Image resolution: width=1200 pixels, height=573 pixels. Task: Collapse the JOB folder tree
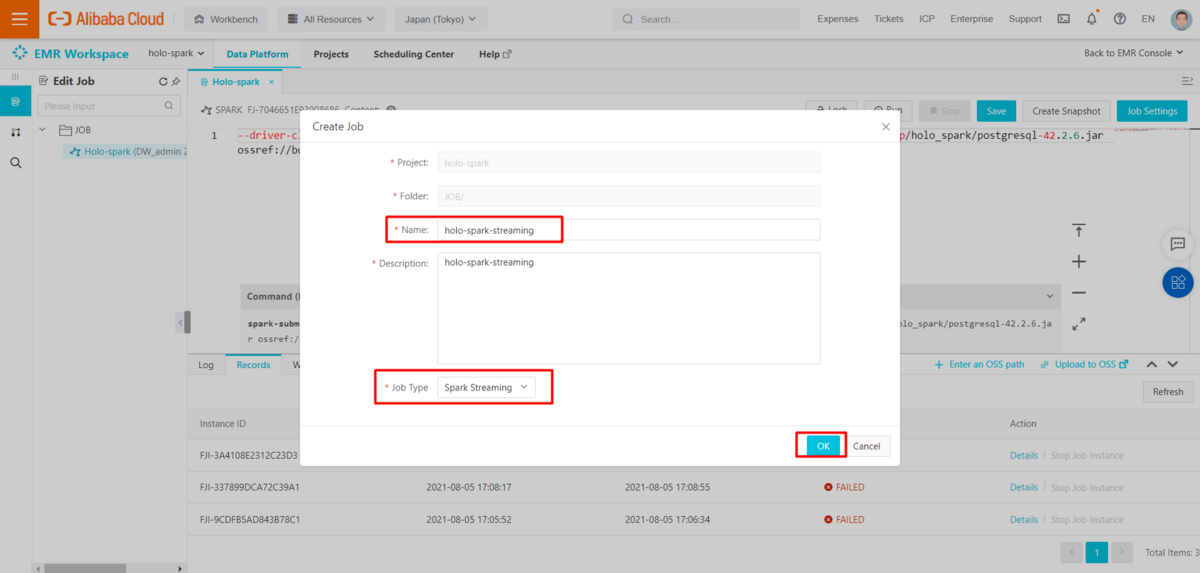(x=43, y=130)
